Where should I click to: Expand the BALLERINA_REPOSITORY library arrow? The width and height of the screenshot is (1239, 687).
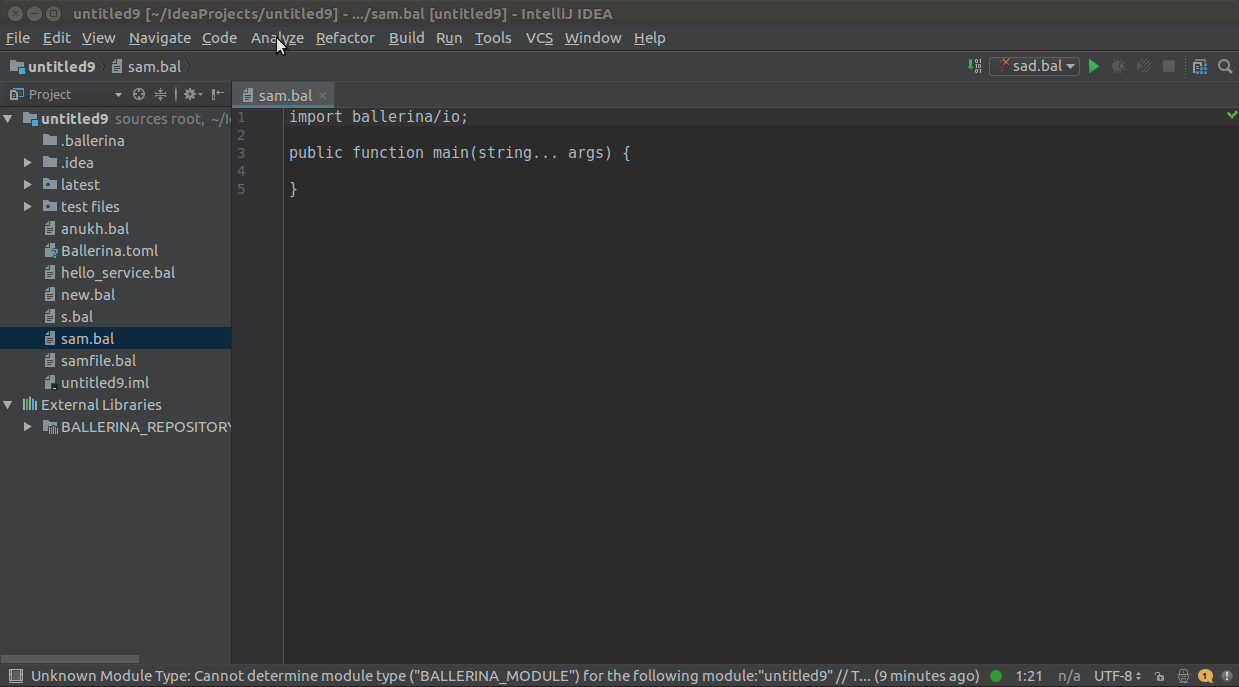[28, 427]
